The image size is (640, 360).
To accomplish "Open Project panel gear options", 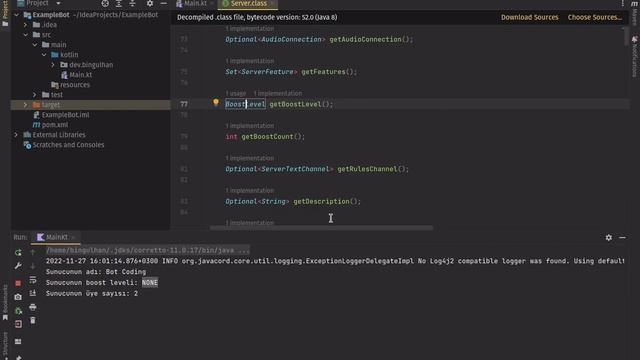I will coord(150,3).
